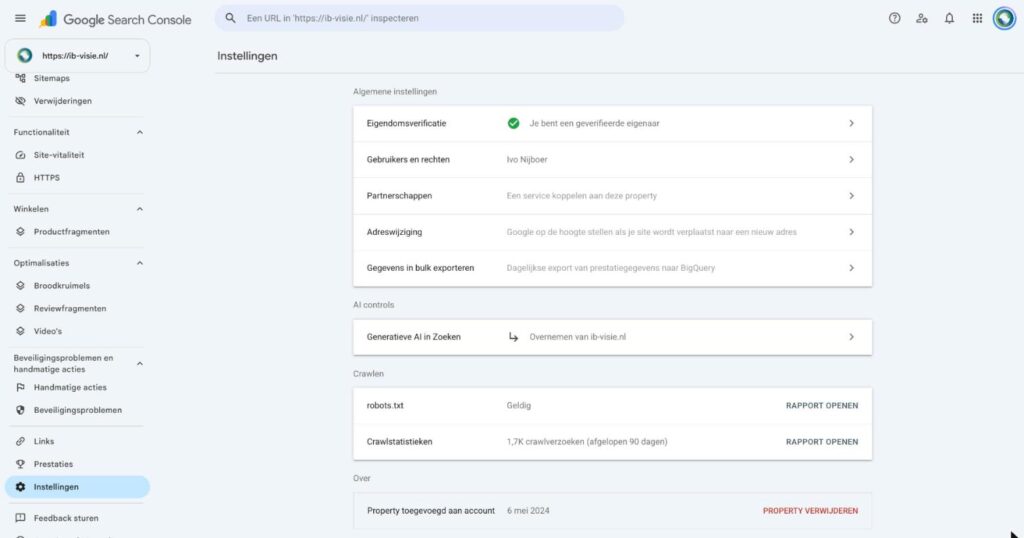Click the Site-vitaliteit gauge icon
Viewport: 1024px width, 538px height.
point(20,155)
